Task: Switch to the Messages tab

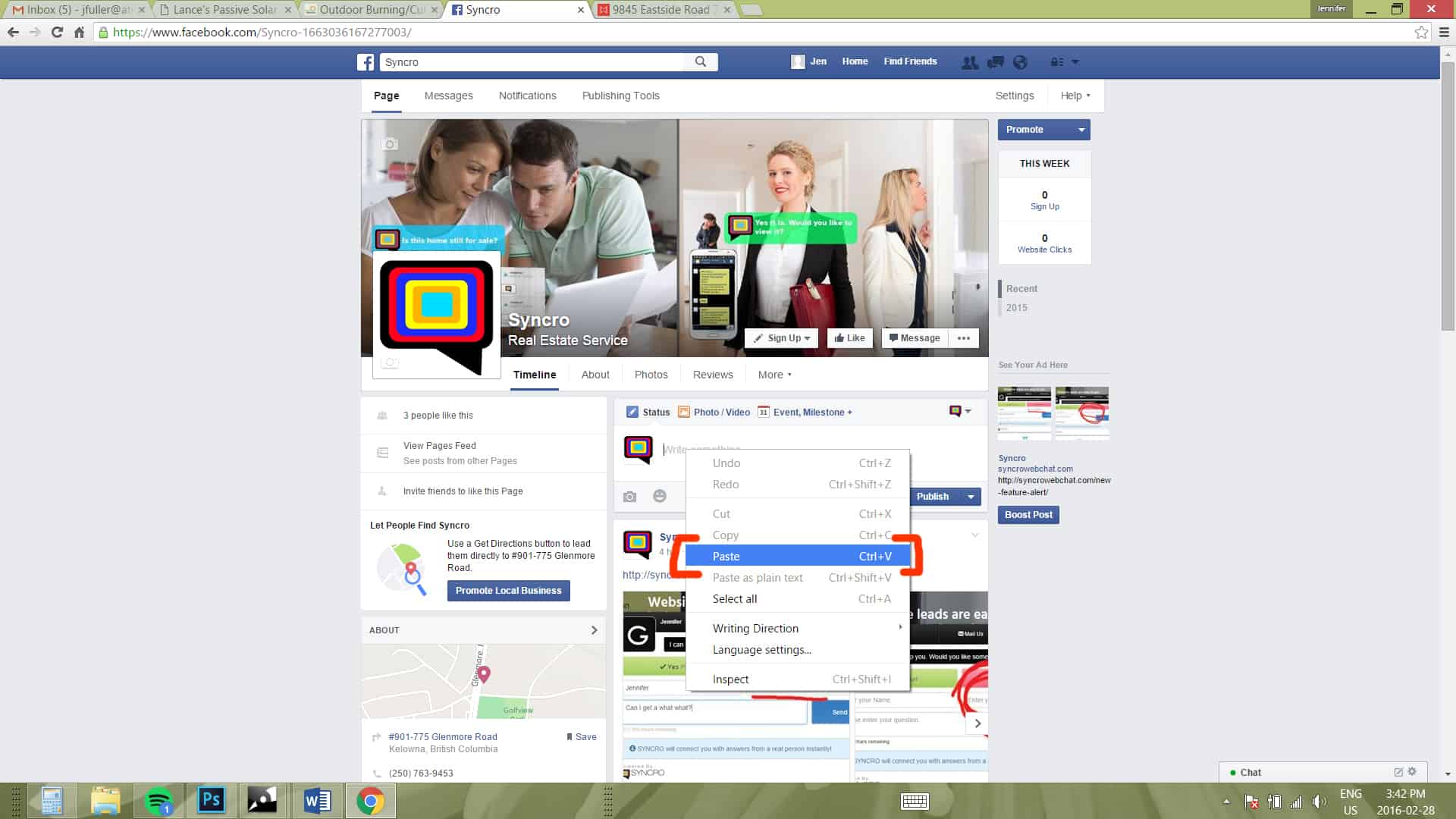Action: (448, 96)
